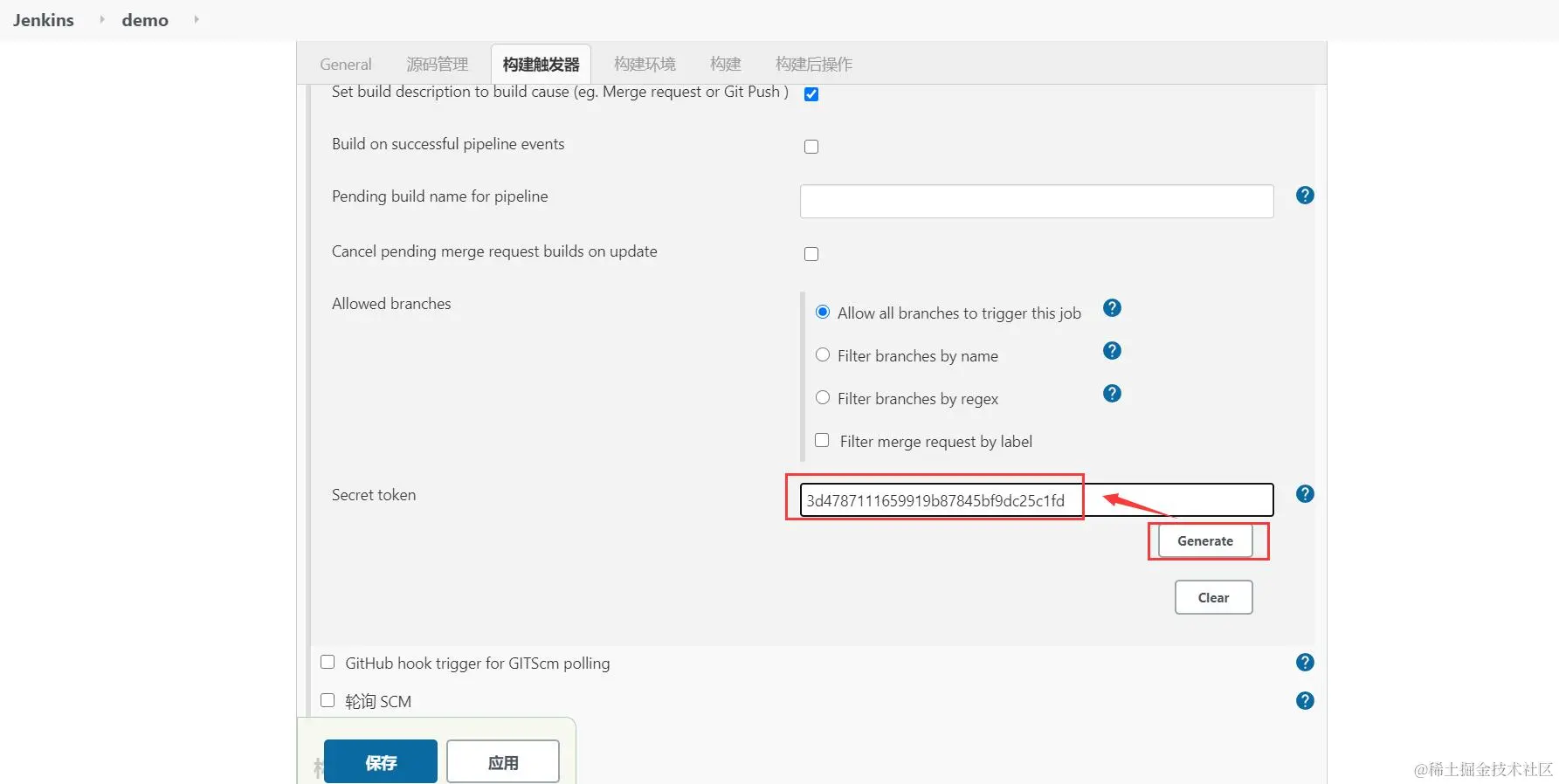Click 保存 save button
This screenshot has height=784, width=1559.
[x=381, y=762]
